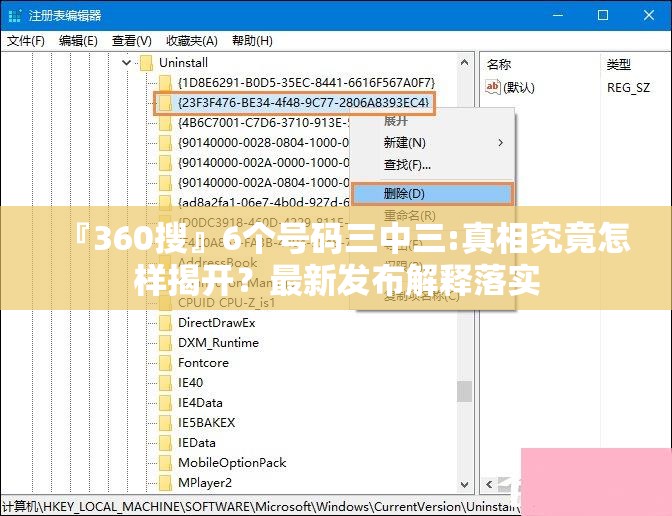Click the MobileOptionPack folder icon

point(165,463)
